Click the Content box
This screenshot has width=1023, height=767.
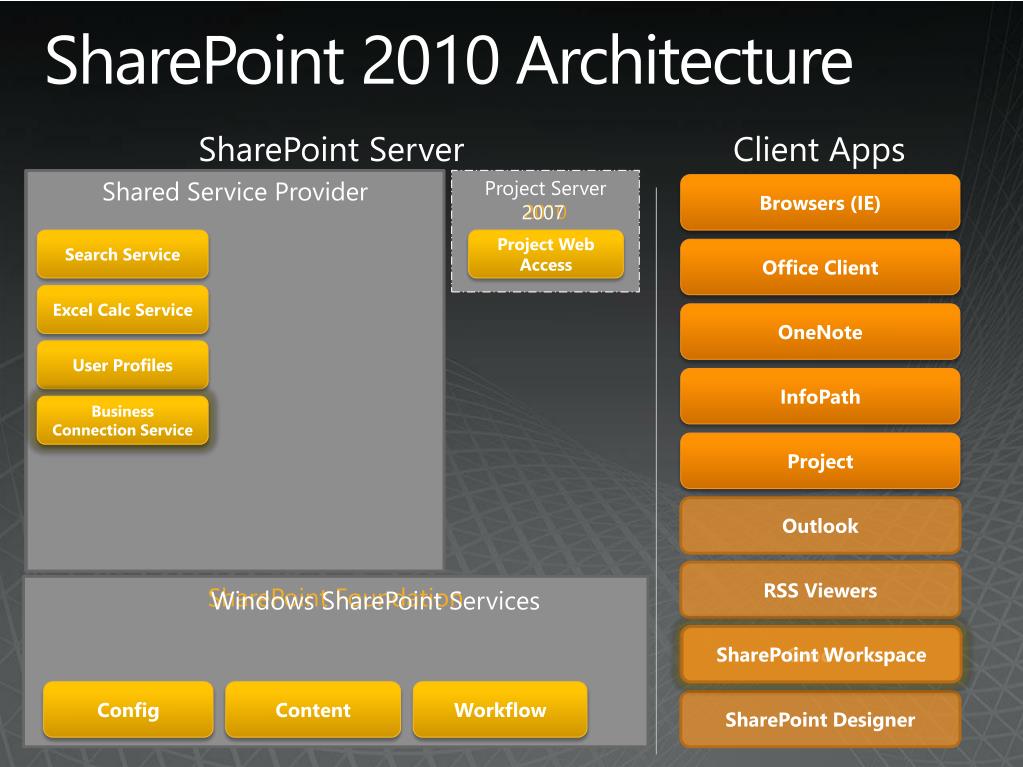click(313, 710)
